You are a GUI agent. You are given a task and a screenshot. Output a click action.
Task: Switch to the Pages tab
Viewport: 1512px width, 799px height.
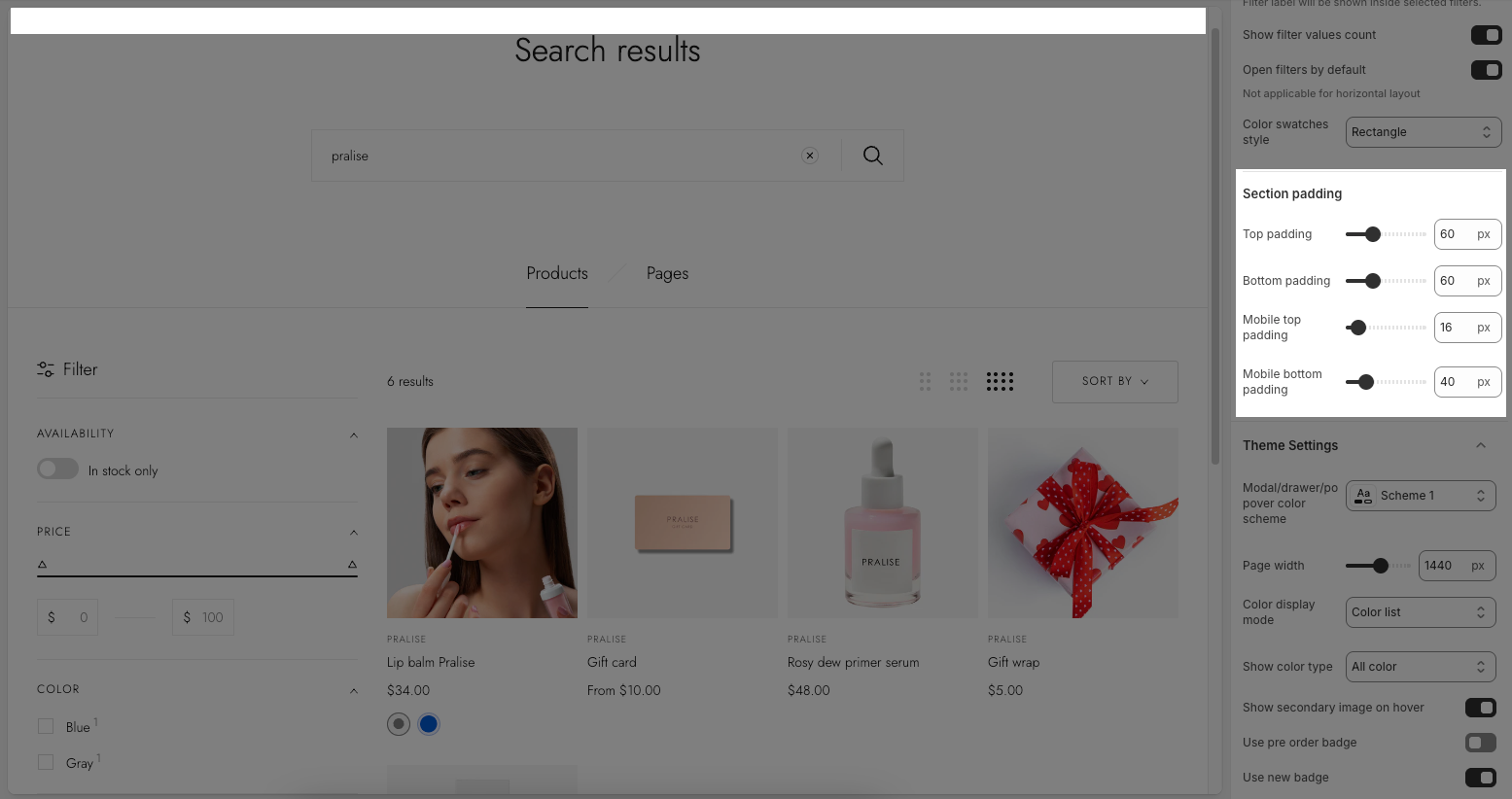pyautogui.click(x=667, y=274)
